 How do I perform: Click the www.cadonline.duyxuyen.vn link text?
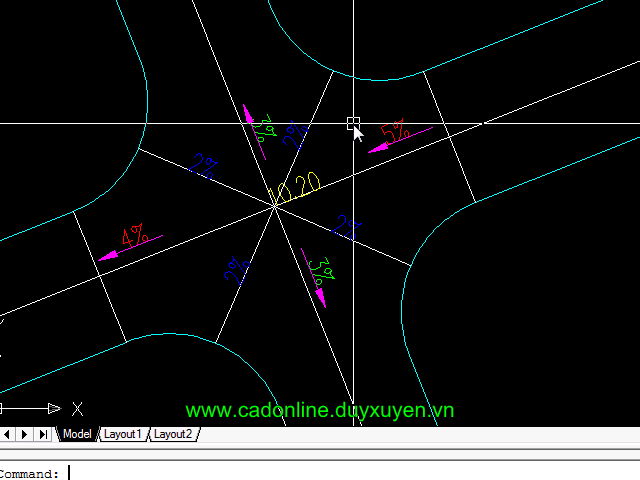(320, 411)
